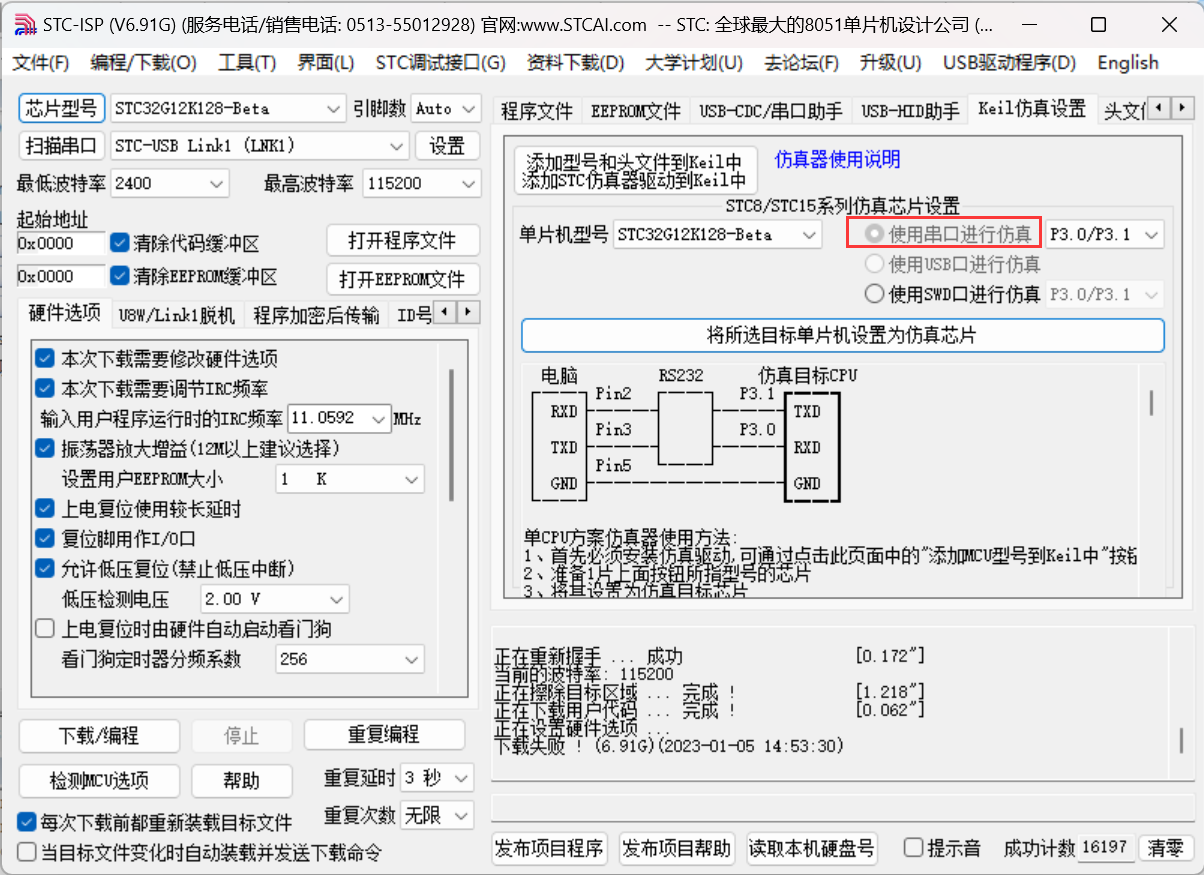Click 扫描串口 button
The image size is (1204, 875).
62,146
